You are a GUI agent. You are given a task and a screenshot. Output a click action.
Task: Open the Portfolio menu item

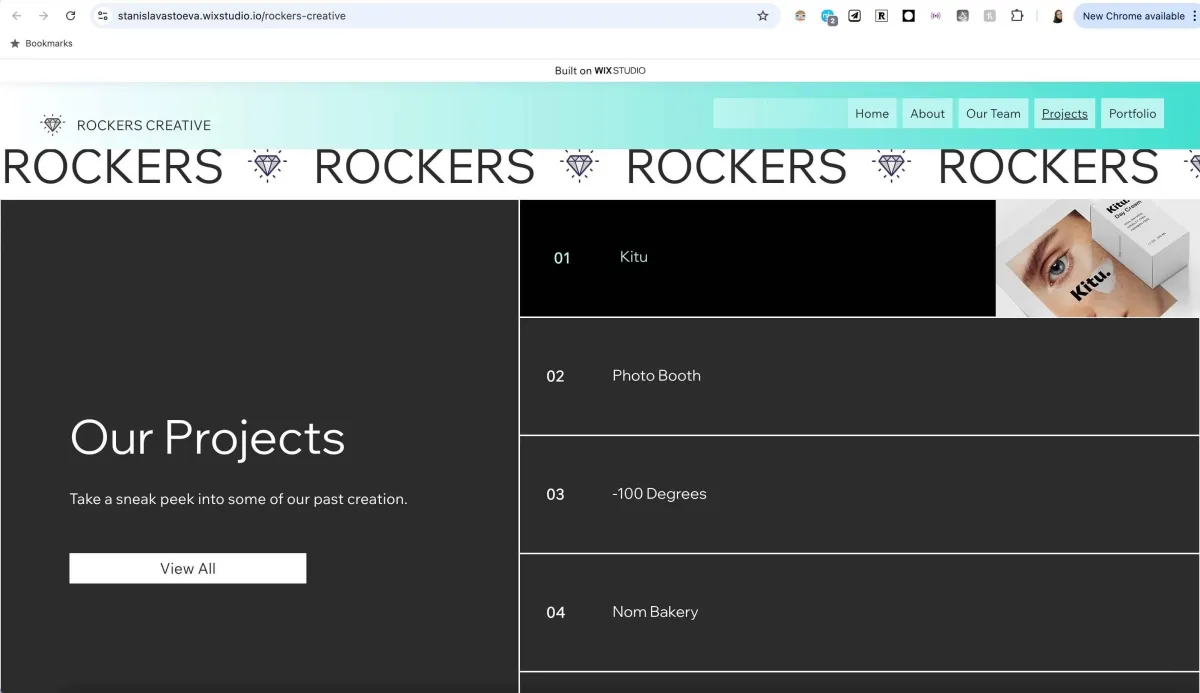coord(1132,113)
